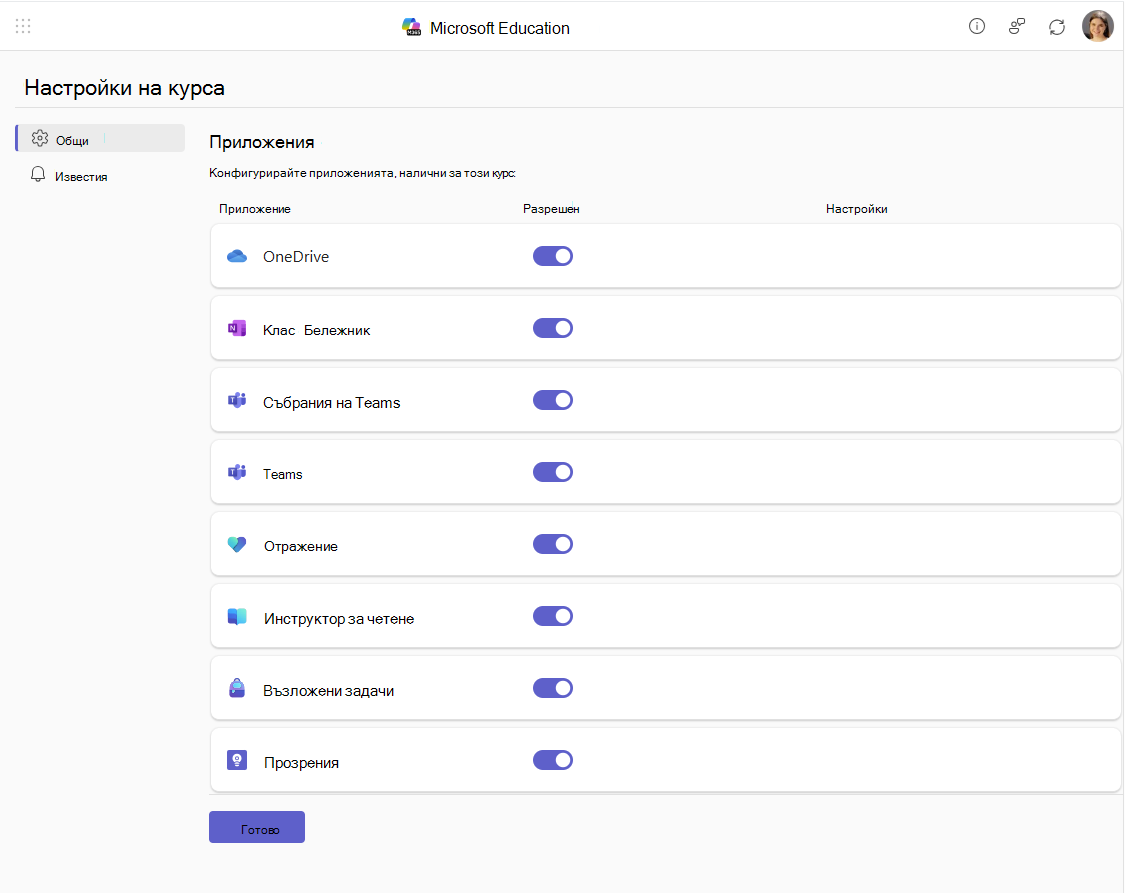The height and width of the screenshot is (893, 1128).
Task: Click the Възложени задачи backpack icon
Action: click(x=237, y=689)
